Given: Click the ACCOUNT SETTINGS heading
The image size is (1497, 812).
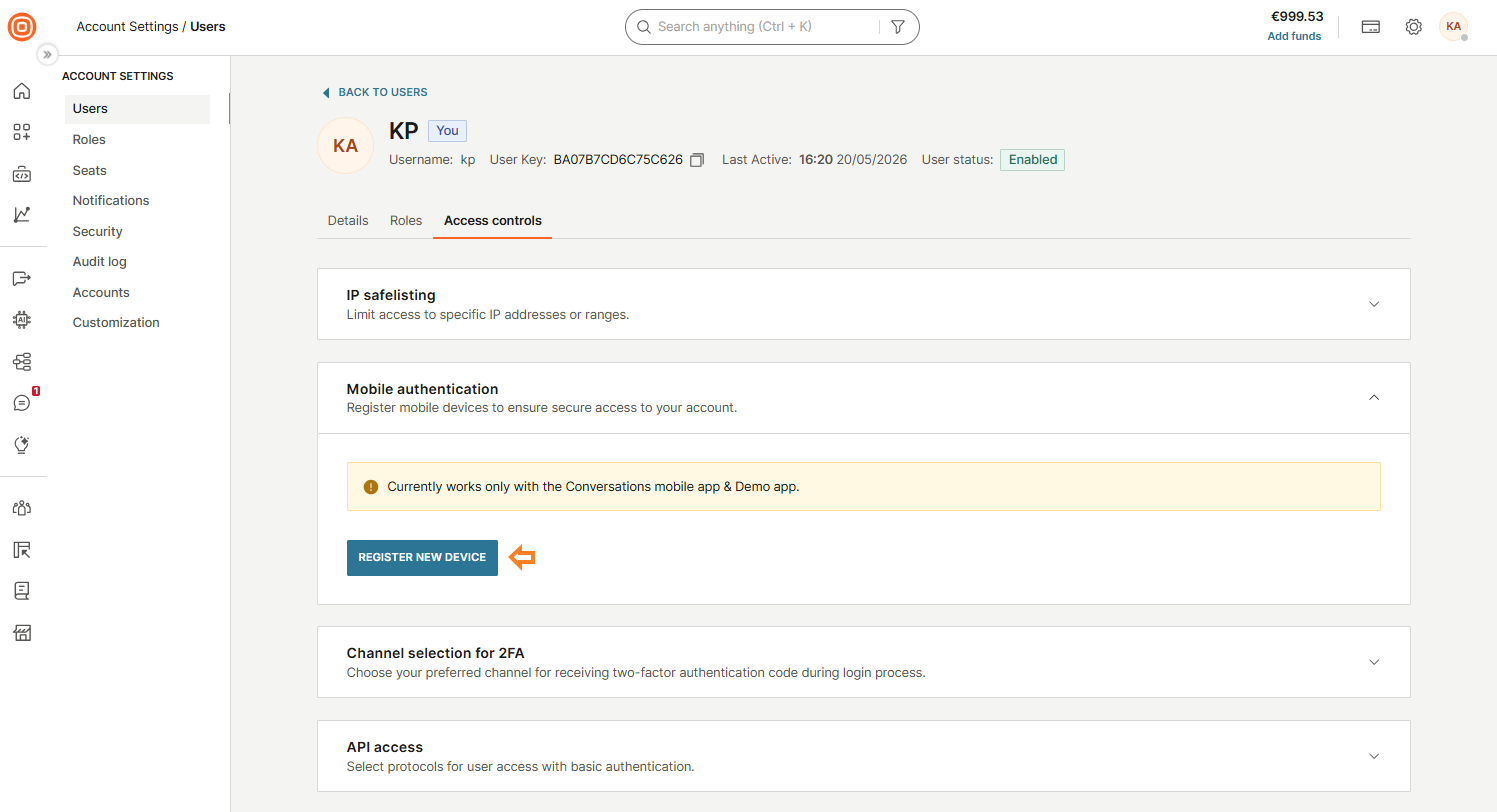Looking at the screenshot, I should [x=118, y=76].
